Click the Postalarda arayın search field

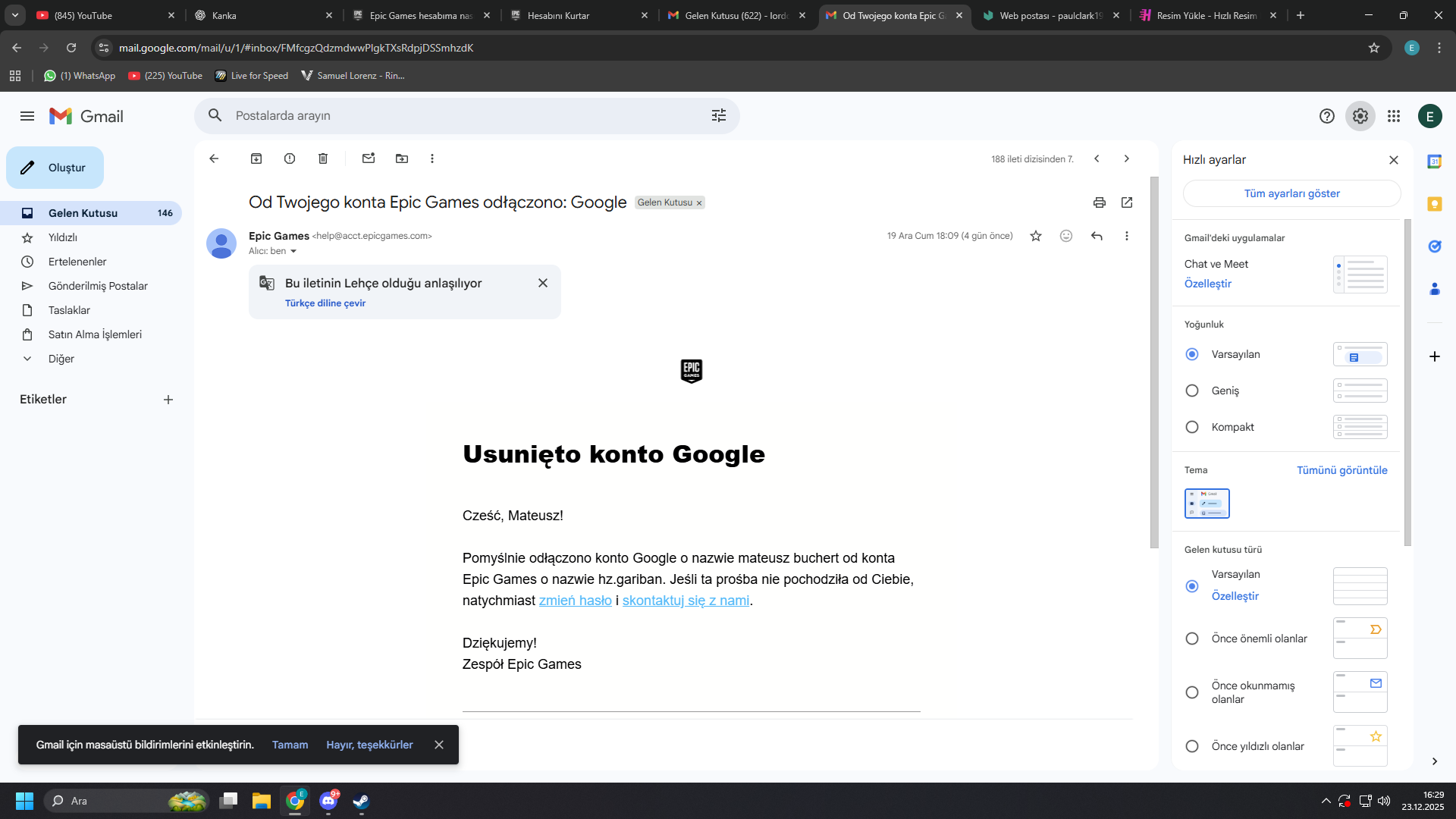(x=466, y=115)
